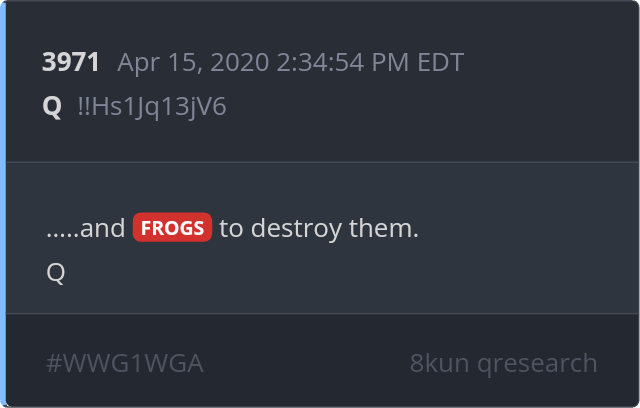Click the bold Q author name
The width and height of the screenshot is (640, 408).
[52, 107]
